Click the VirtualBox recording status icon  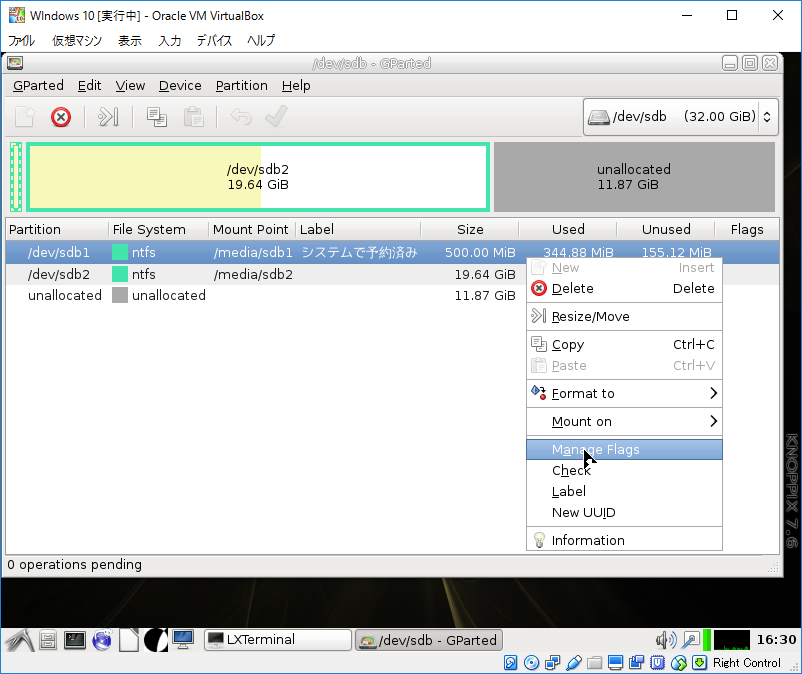point(636,663)
